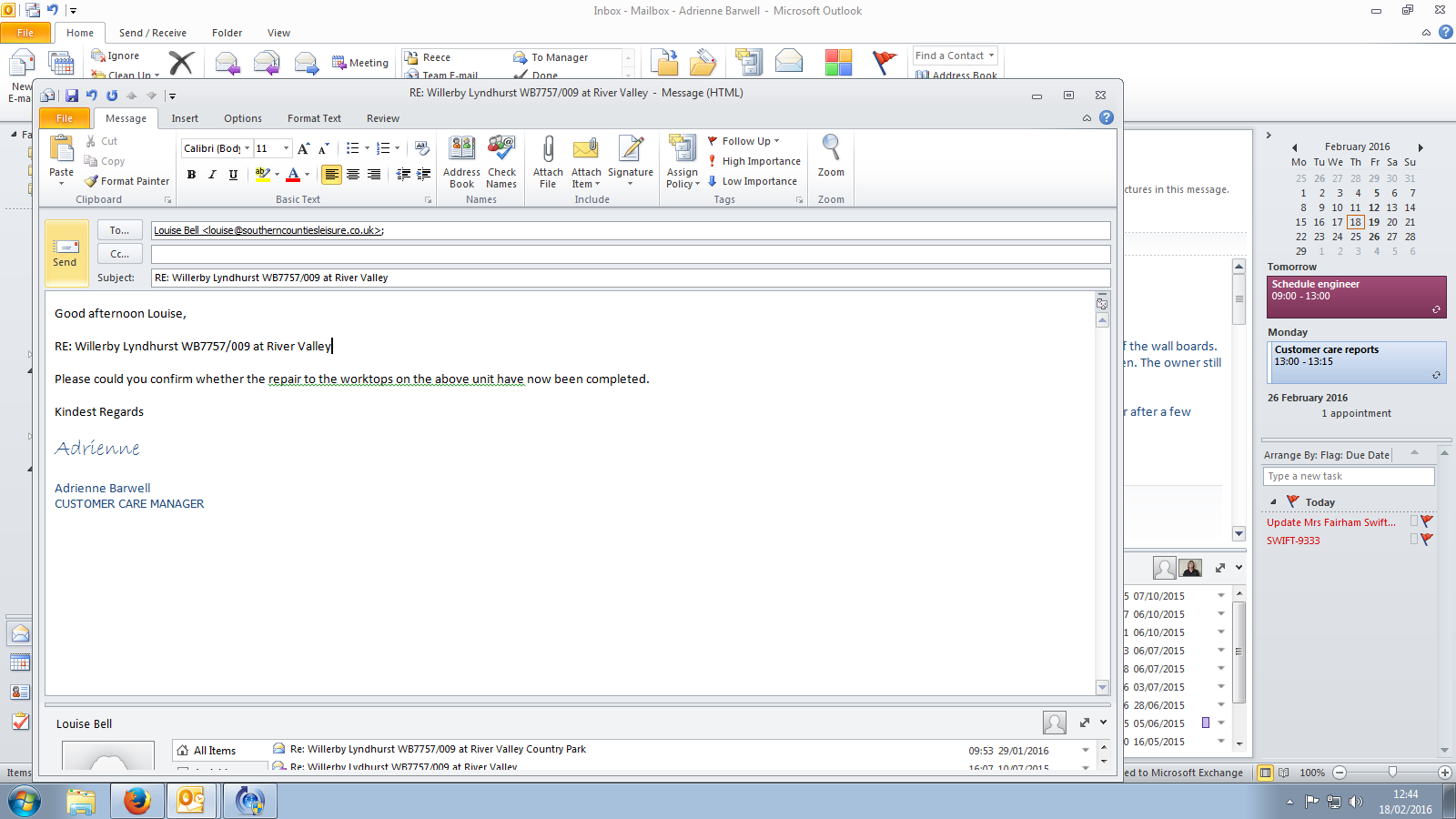Image resolution: width=1456 pixels, height=819 pixels.
Task: Open the Assign Policy menu
Action: tap(682, 162)
